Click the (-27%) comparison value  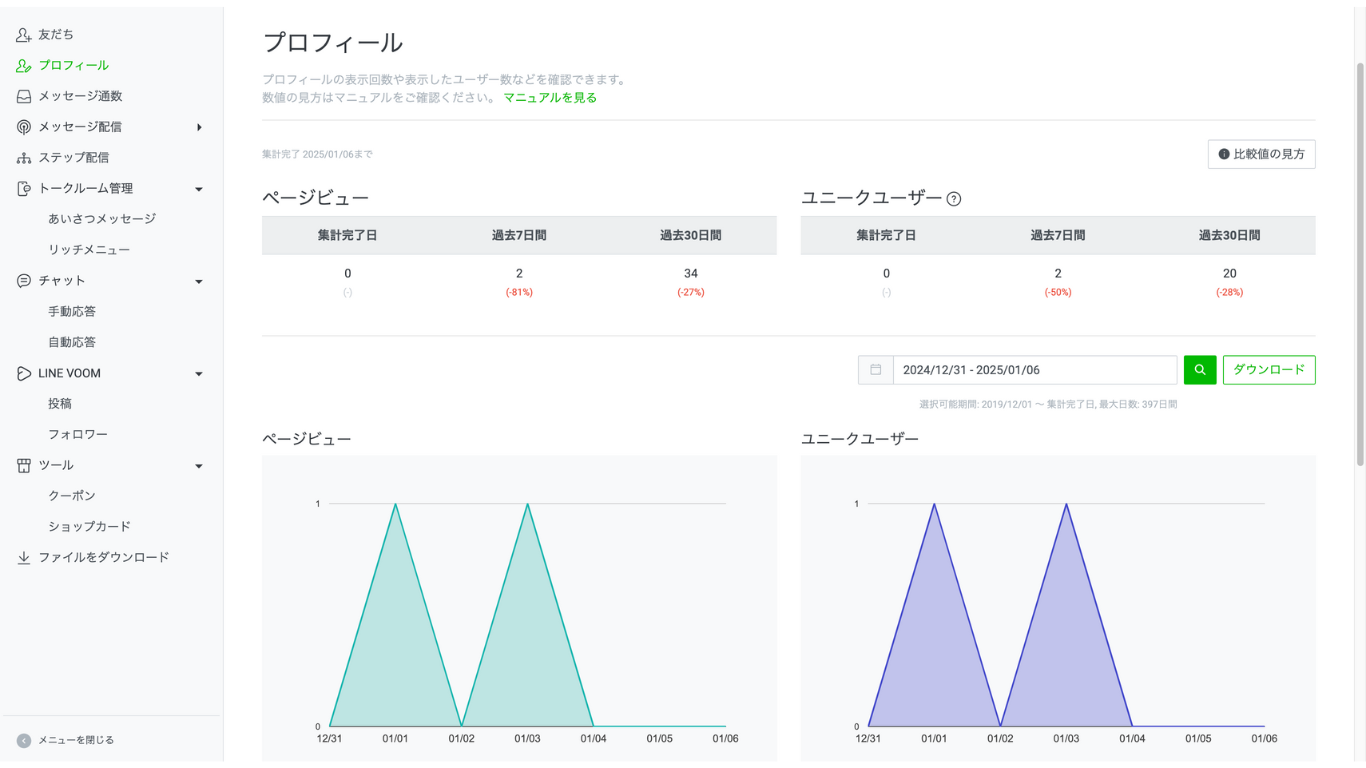pos(691,293)
